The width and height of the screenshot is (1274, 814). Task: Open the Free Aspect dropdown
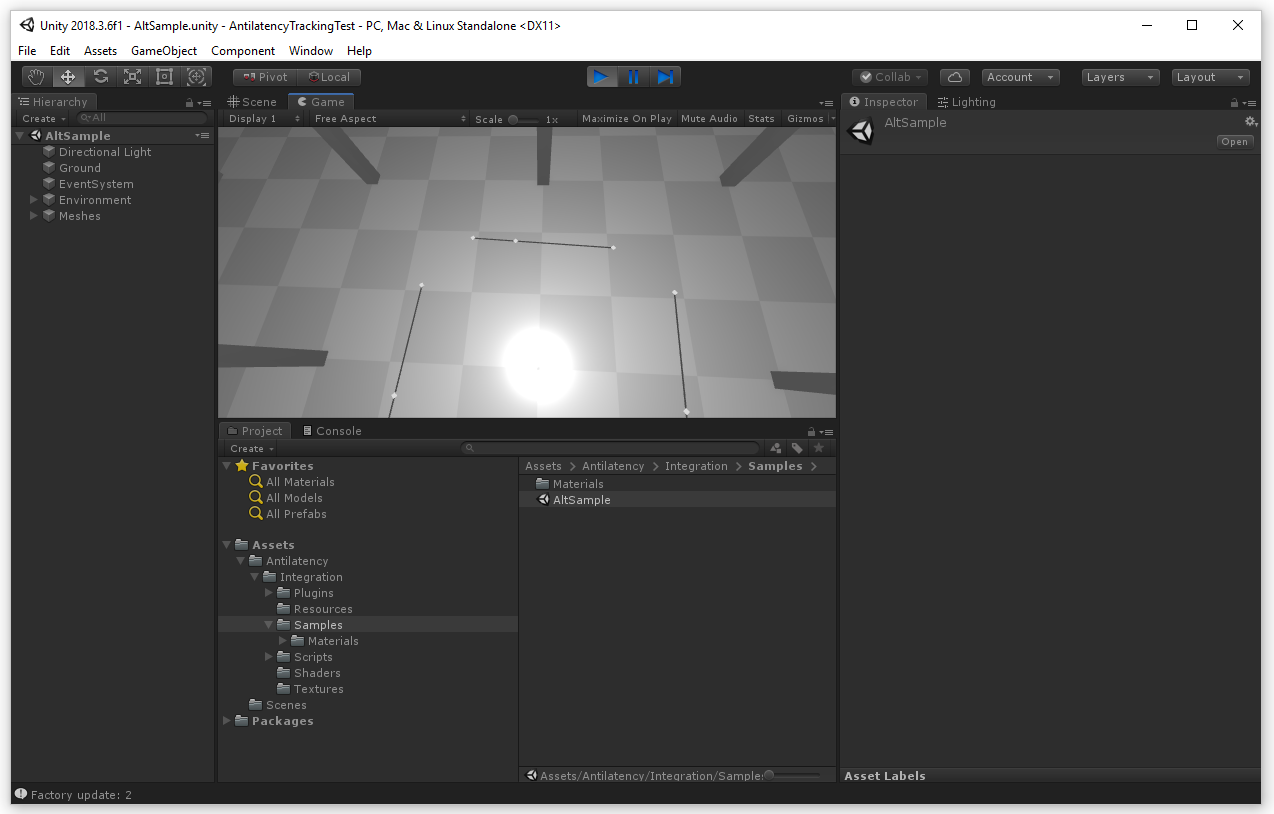point(388,119)
